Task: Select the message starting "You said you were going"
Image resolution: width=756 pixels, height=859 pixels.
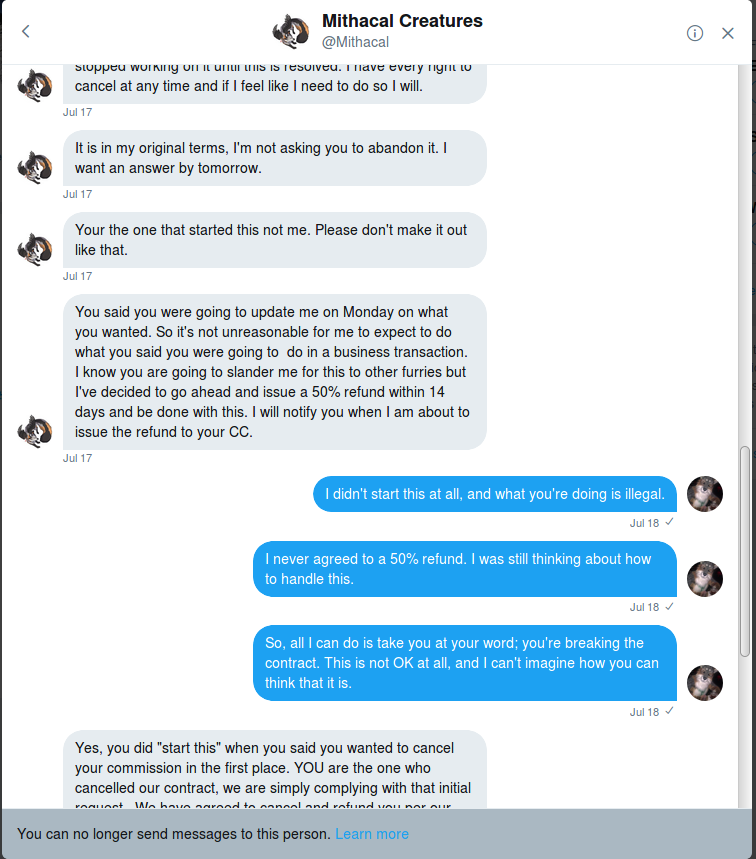Action: (274, 371)
